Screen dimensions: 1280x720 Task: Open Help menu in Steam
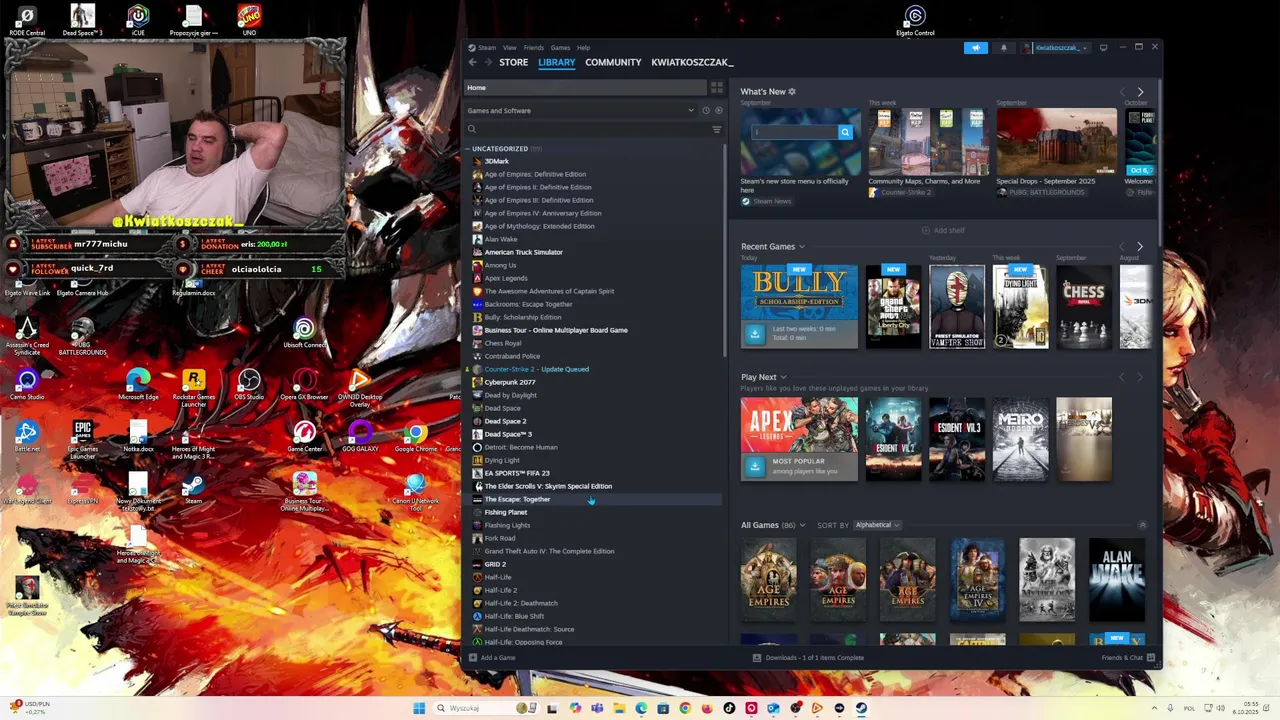tap(583, 47)
